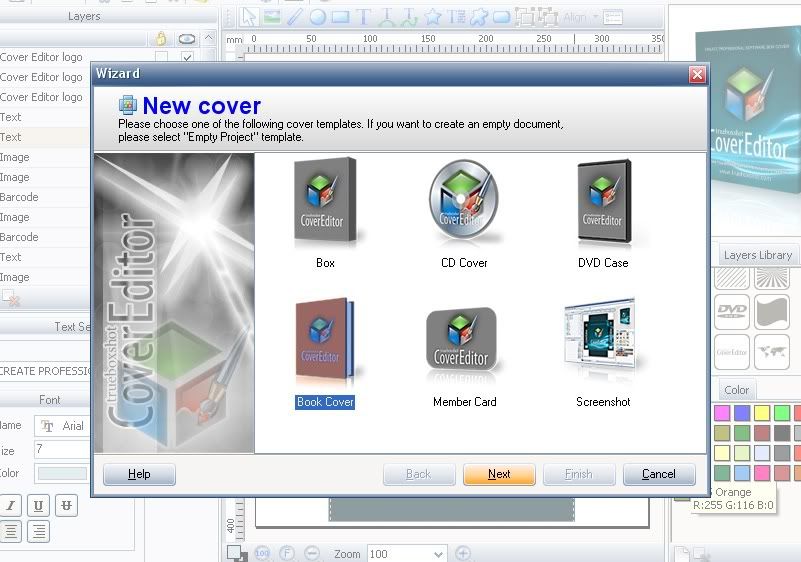Click the Layers panel scroll up arrow
Image resolution: width=801 pixels, height=562 pixels.
click(209, 38)
